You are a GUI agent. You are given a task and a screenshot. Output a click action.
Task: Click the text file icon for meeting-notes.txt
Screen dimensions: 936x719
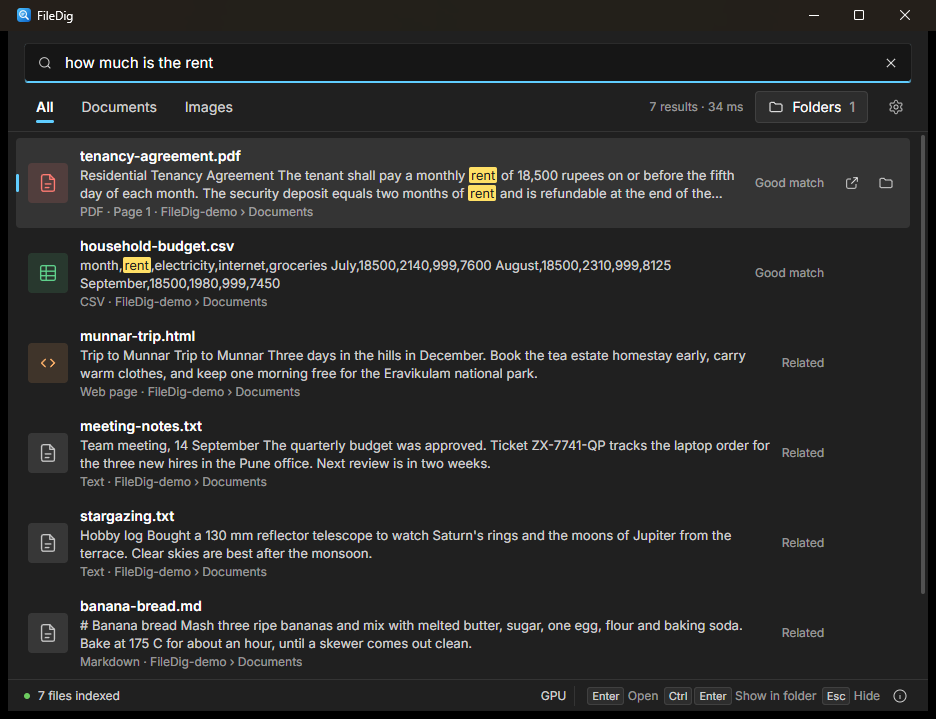tap(48, 453)
